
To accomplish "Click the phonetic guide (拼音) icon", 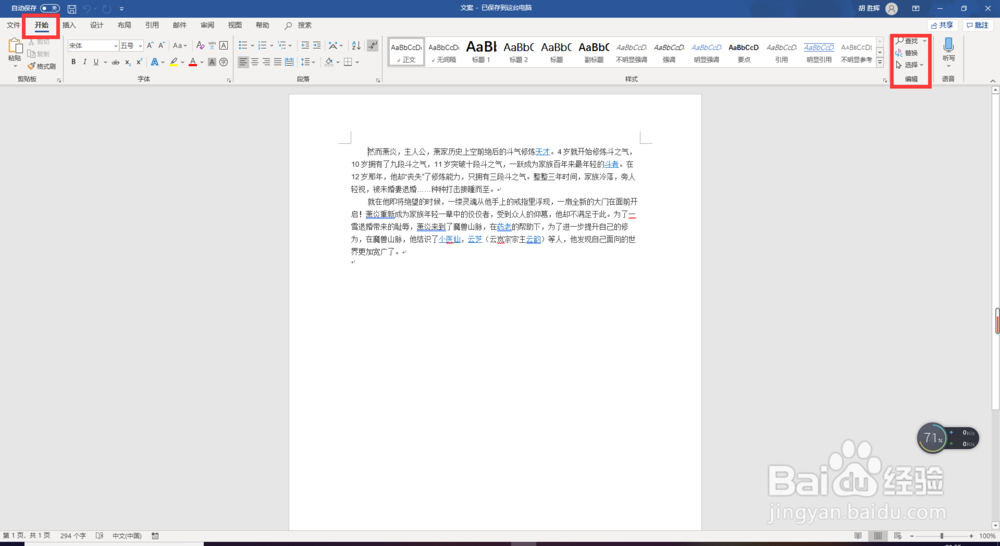I will (212, 45).
